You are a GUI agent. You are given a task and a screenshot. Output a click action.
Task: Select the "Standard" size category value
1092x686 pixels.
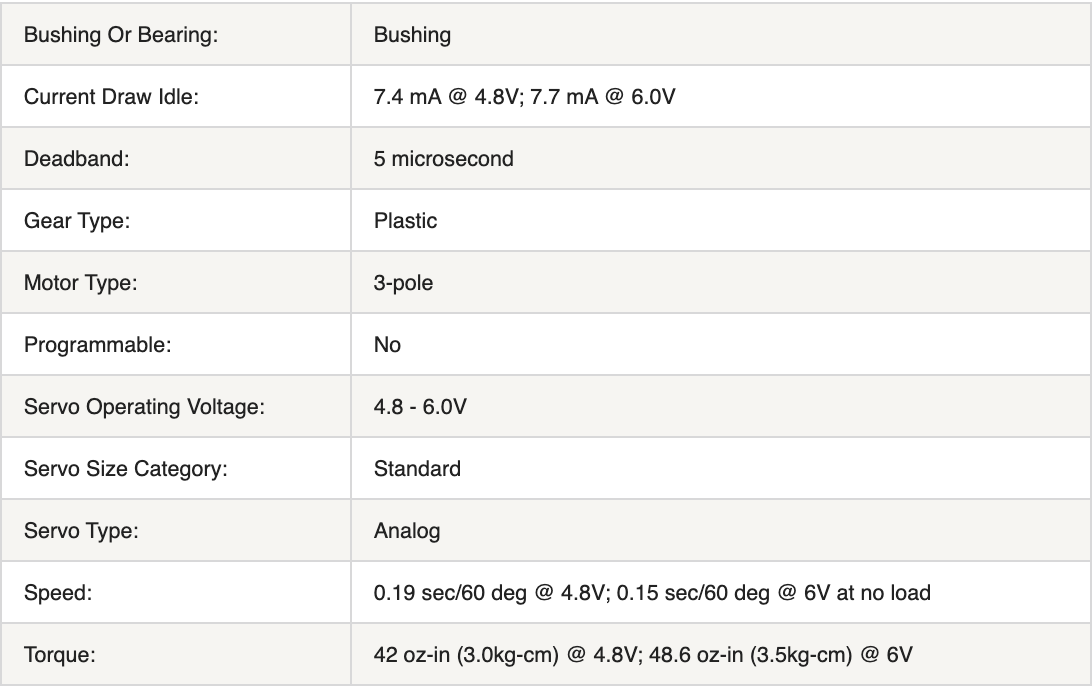pos(417,469)
